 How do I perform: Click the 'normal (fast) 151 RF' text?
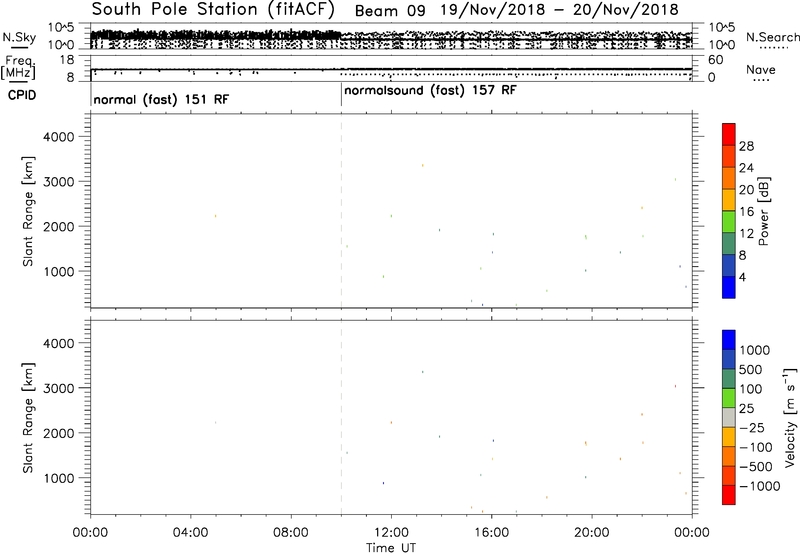click(161, 99)
